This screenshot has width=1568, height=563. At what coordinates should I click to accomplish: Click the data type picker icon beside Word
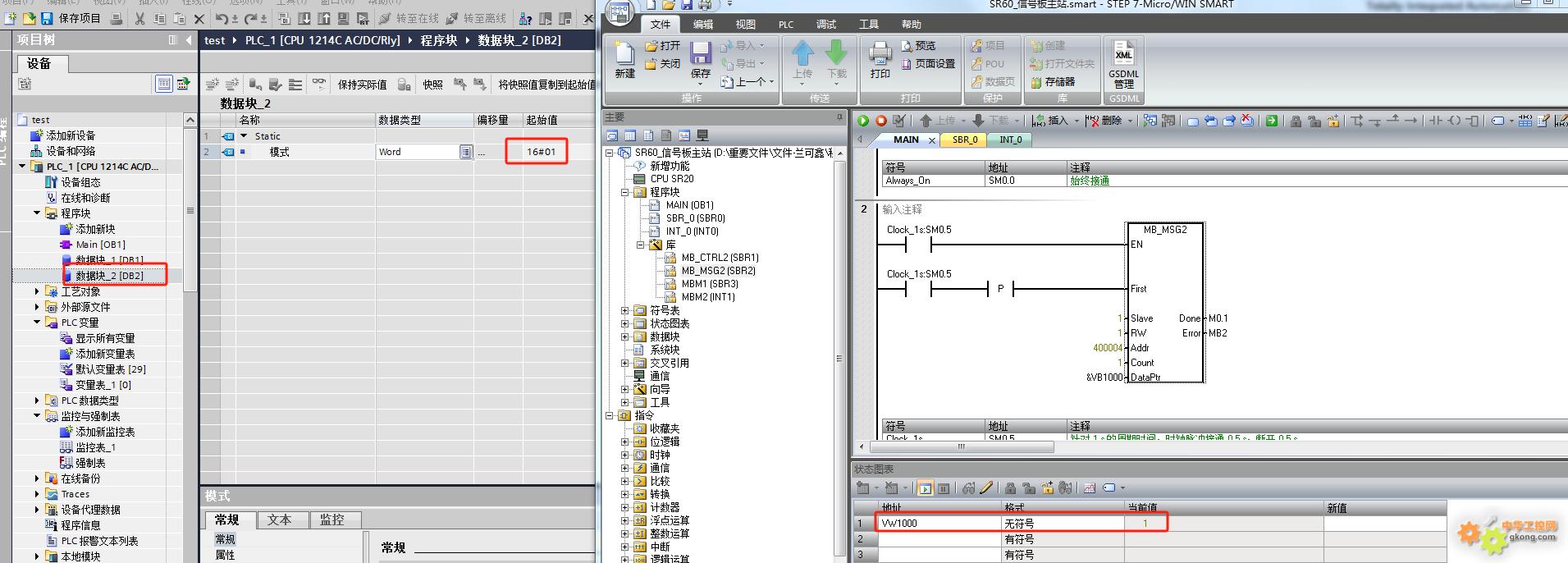465,152
